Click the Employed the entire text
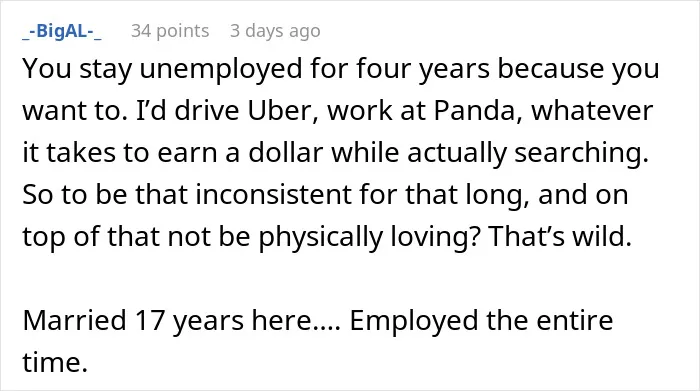 point(481,320)
